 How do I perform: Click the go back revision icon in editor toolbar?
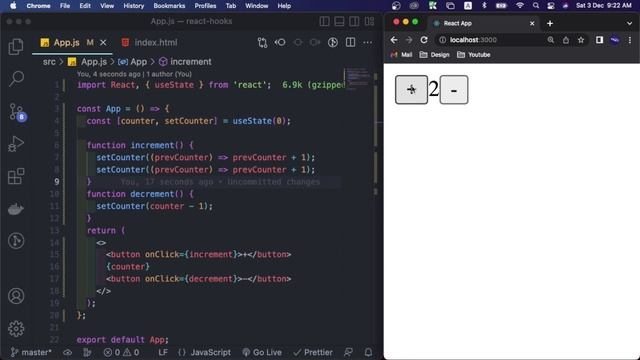(280, 42)
